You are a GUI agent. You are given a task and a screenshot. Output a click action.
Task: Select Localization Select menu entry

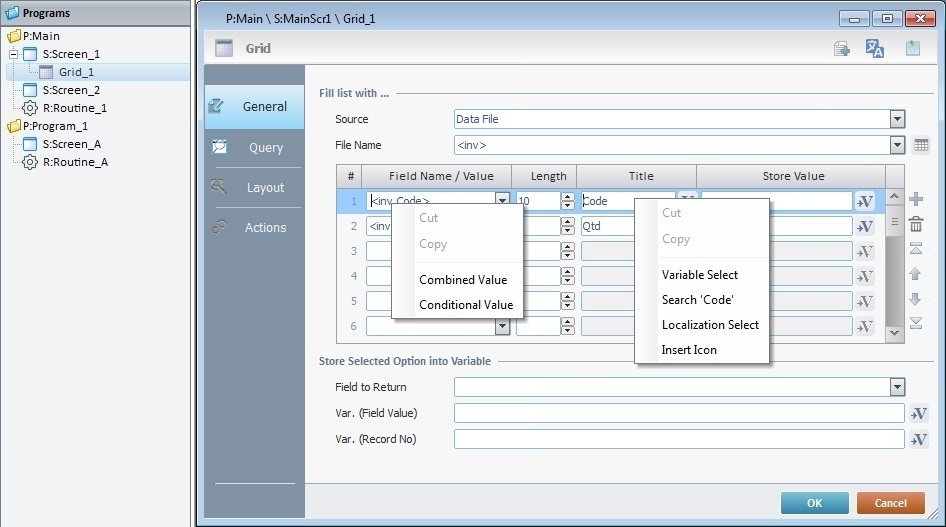pos(709,325)
